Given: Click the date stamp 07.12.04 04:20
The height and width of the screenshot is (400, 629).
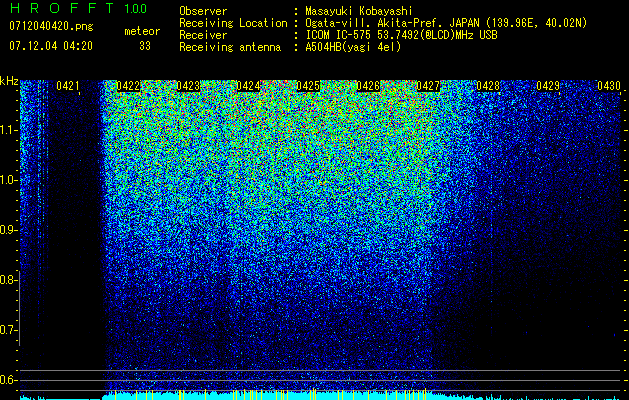Looking at the screenshot, I should pos(51,46).
